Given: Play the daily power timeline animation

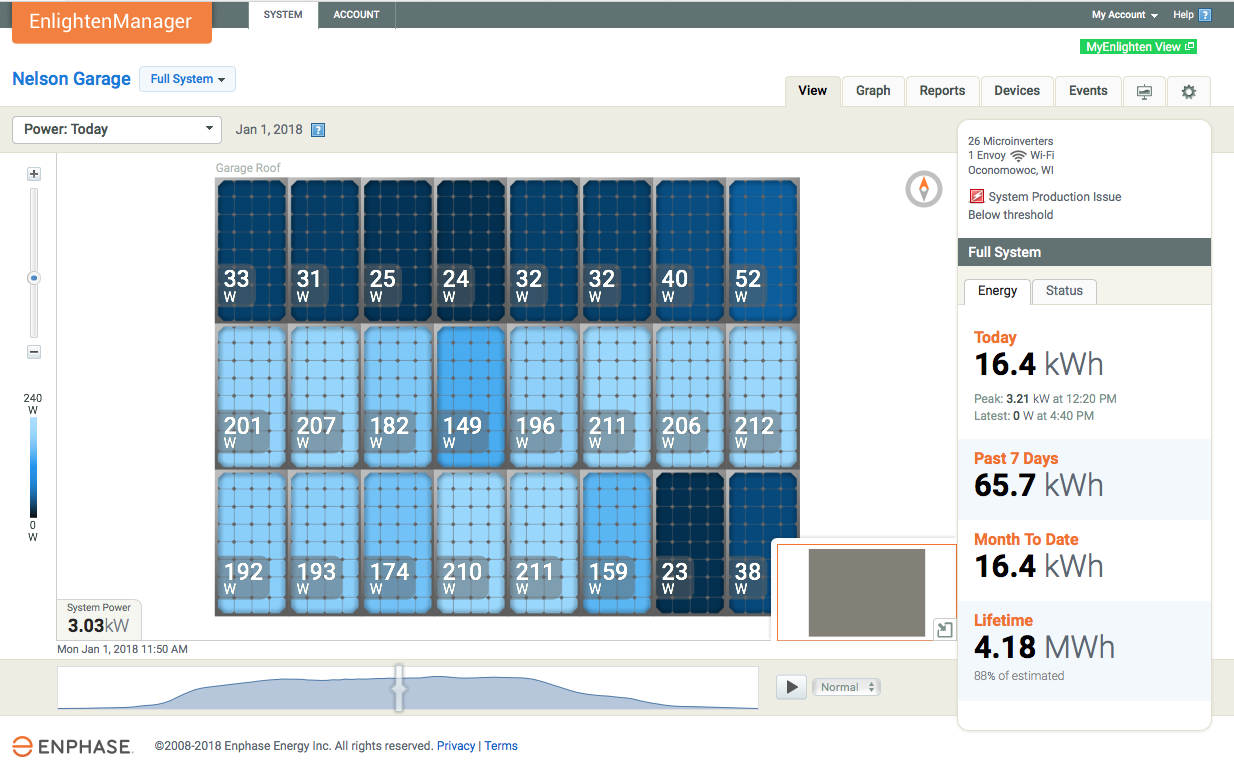Looking at the screenshot, I should pyautogui.click(x=792, y=687).
